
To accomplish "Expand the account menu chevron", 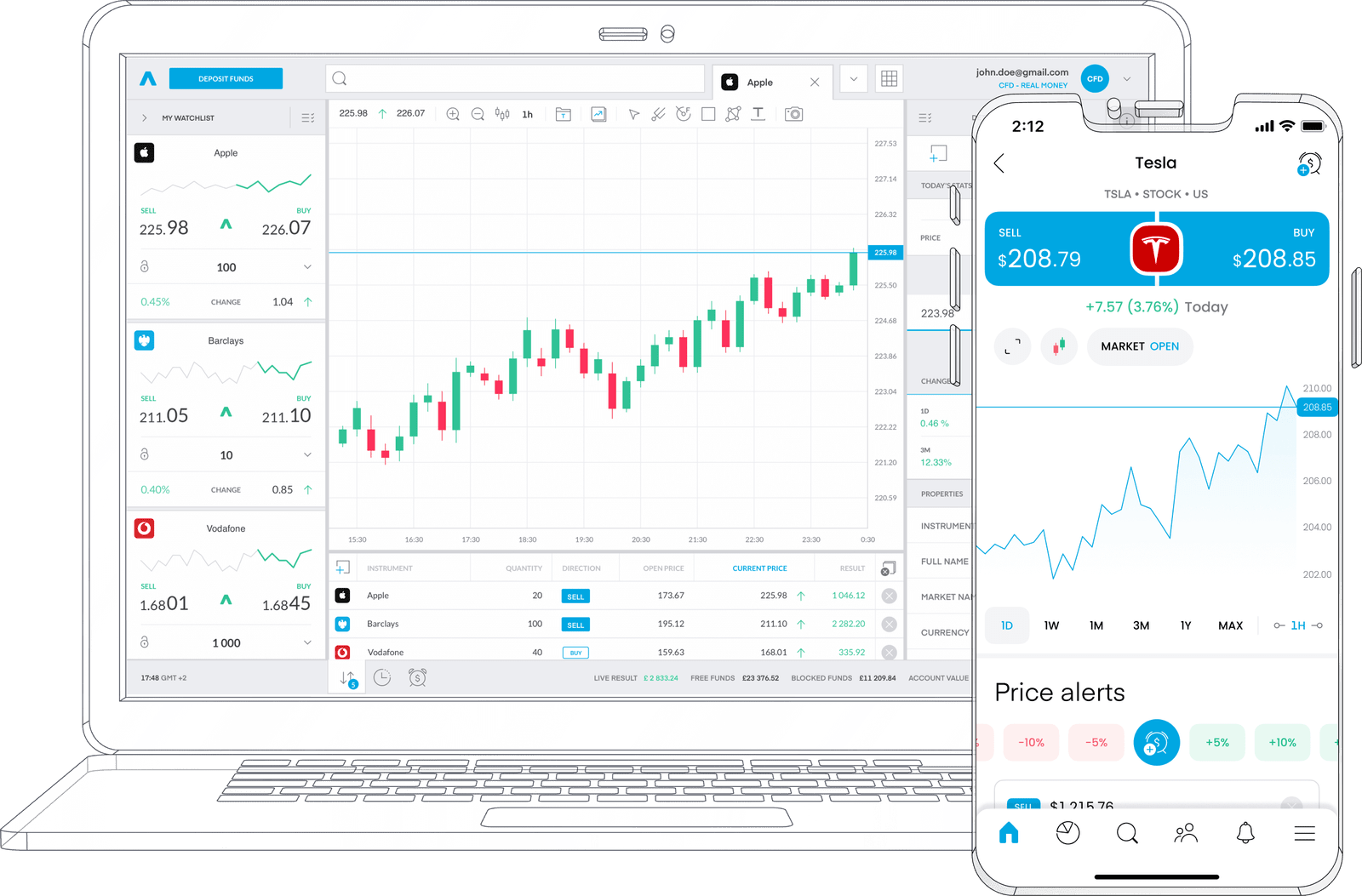I will pos(1127,79).
